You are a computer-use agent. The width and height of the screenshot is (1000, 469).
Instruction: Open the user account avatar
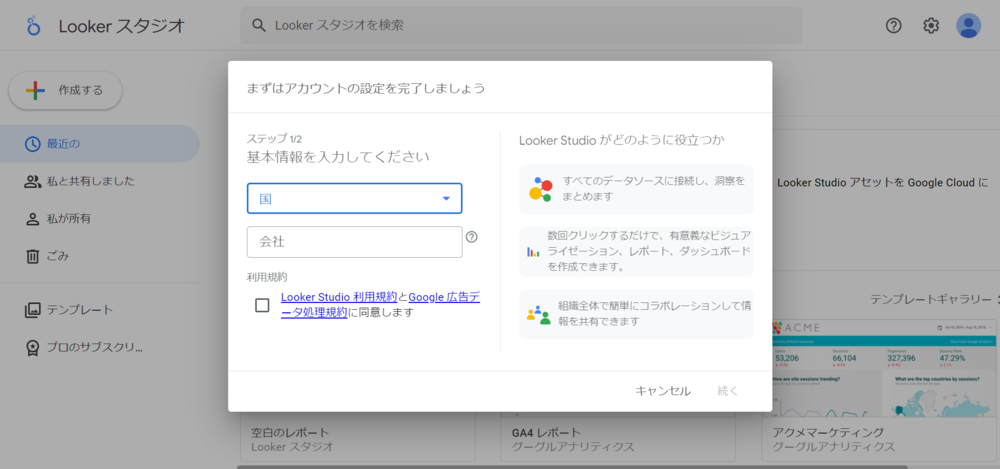point(968,26)
